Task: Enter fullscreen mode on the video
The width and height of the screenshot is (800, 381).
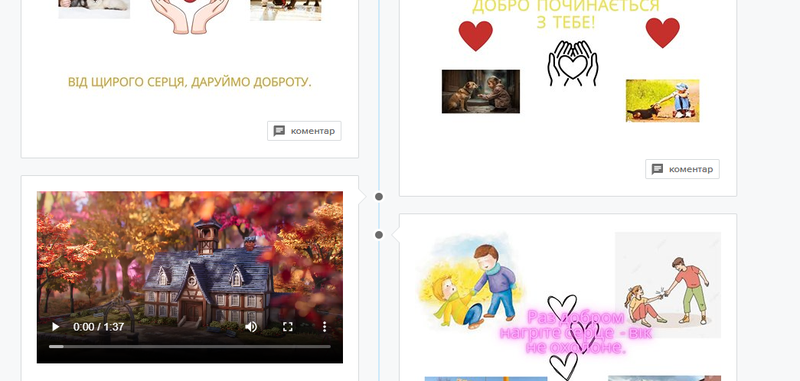Action: click(288, 326)
